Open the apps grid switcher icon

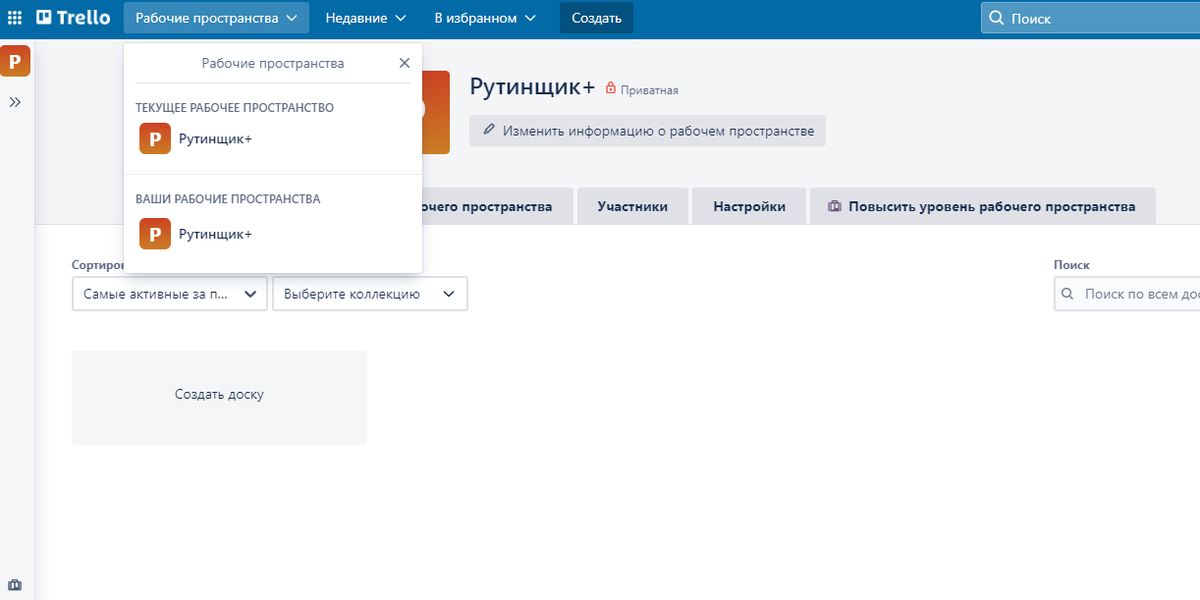point(15,18)
